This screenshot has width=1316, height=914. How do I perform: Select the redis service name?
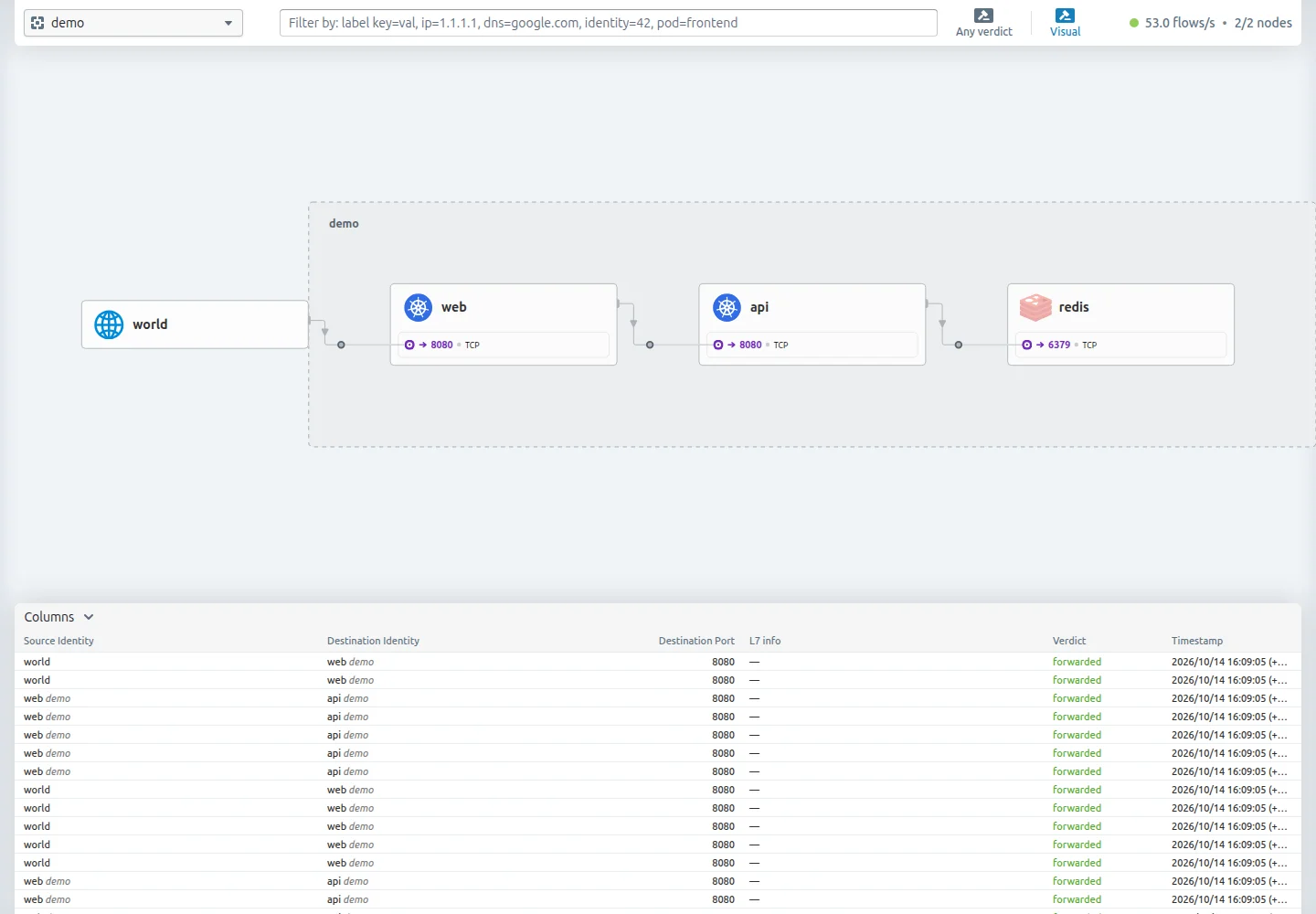click(1074, 307)
